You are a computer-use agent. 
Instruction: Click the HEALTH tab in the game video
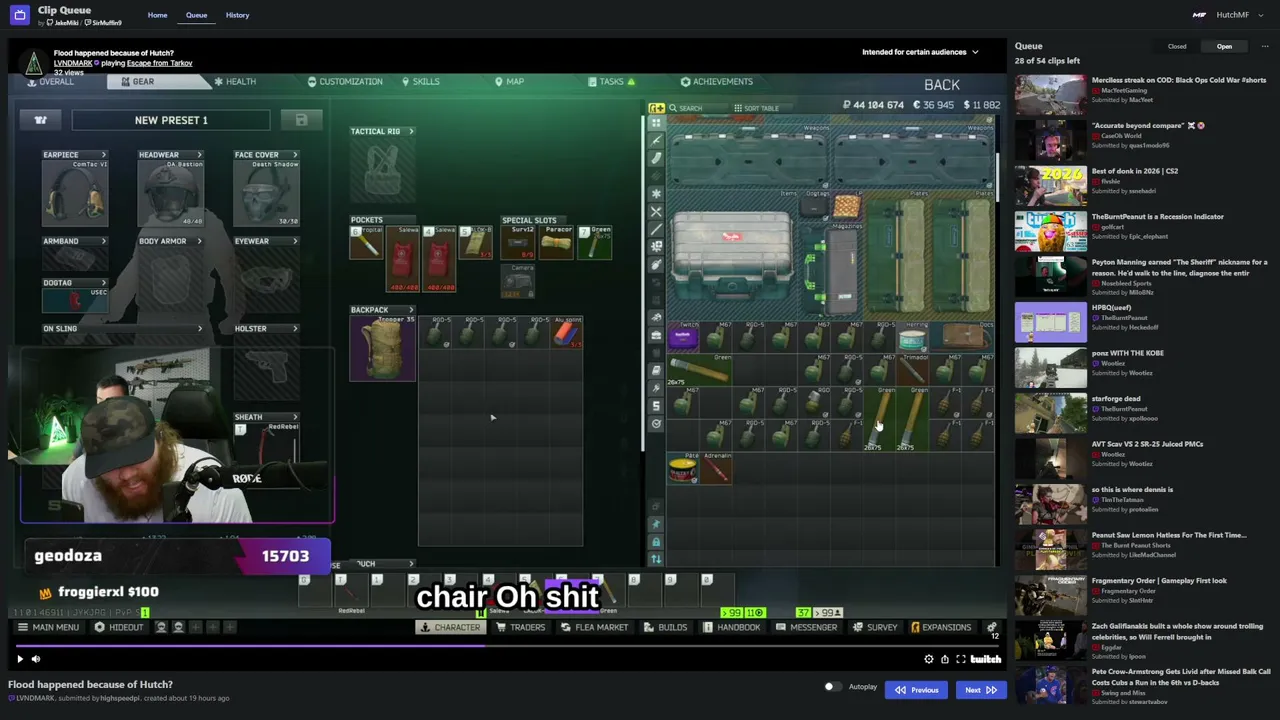[234, 82]
